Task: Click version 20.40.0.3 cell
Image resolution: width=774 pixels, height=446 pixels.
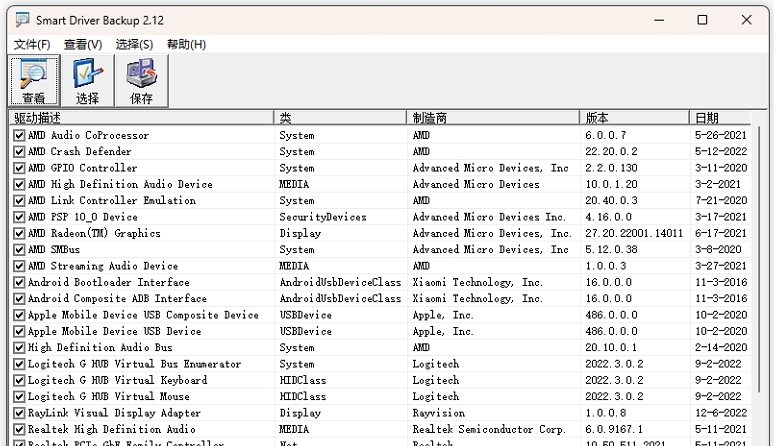Action: pyautogui.click(x=612, y=200)
